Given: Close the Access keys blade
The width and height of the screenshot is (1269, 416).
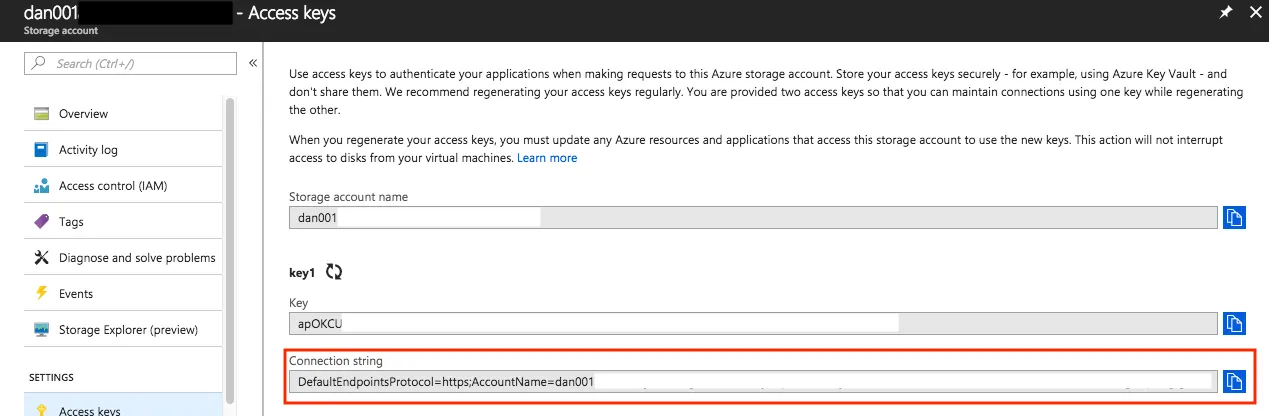Looking at the screenshot, I should [x=1256, y=13].
